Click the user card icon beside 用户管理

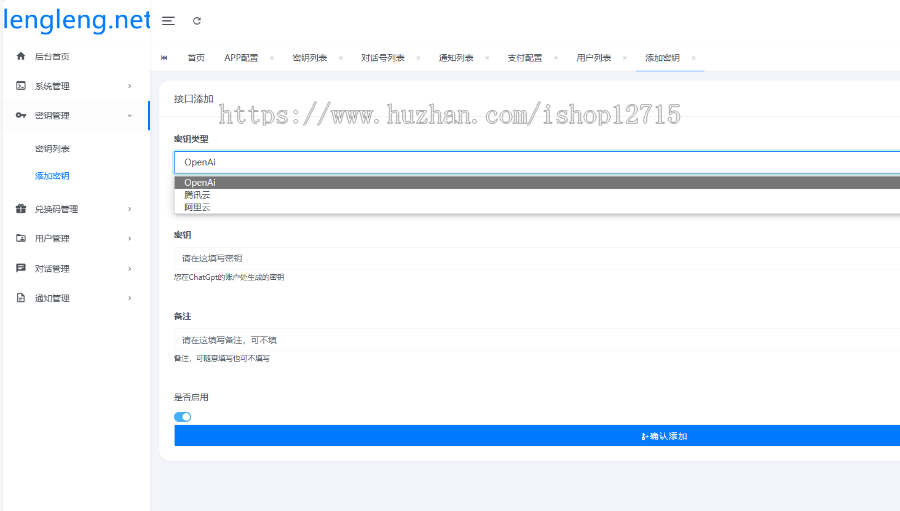tap(21, 238)
